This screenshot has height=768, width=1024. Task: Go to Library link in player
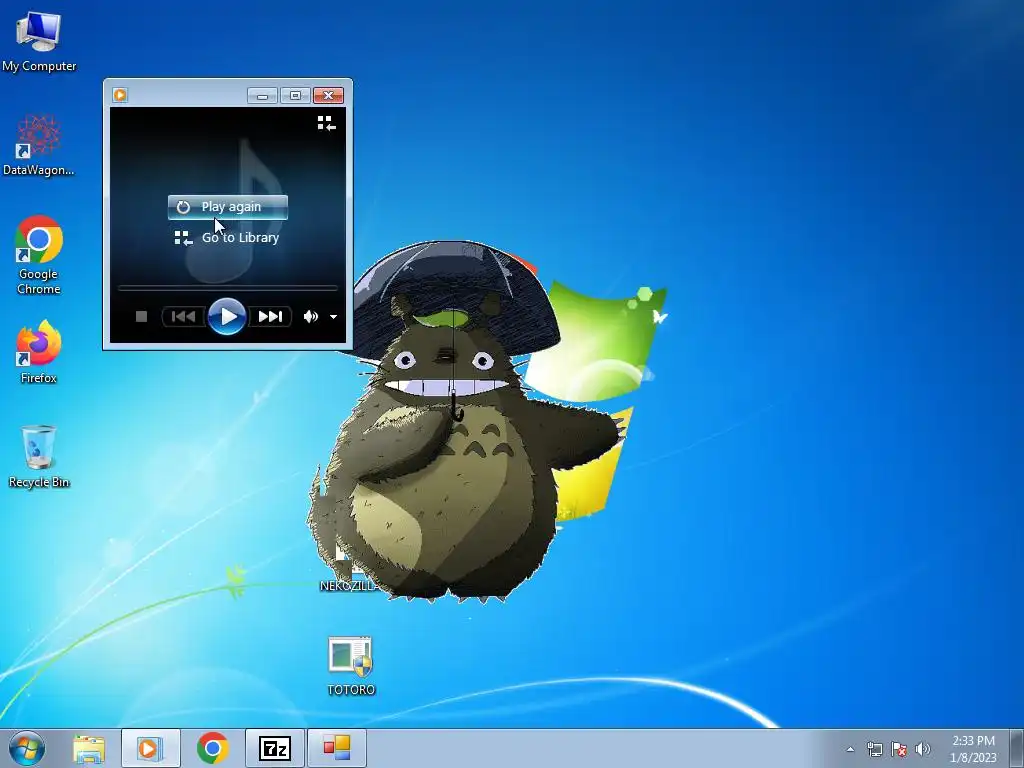(x=227, y=238)
